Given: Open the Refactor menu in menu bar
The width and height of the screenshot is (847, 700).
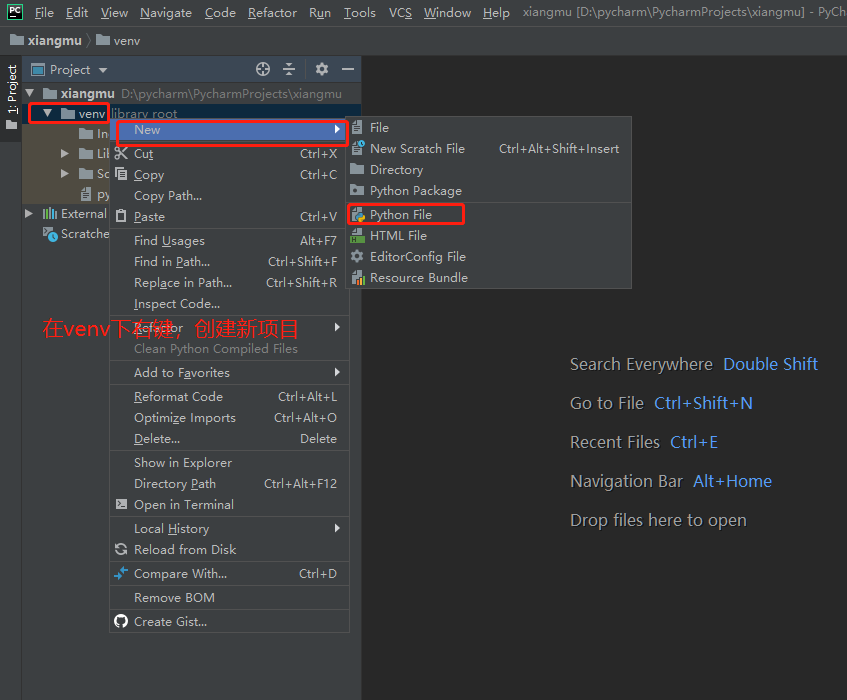Looking at the screenshot, I should pyautogui.click(x=272, y=12).
